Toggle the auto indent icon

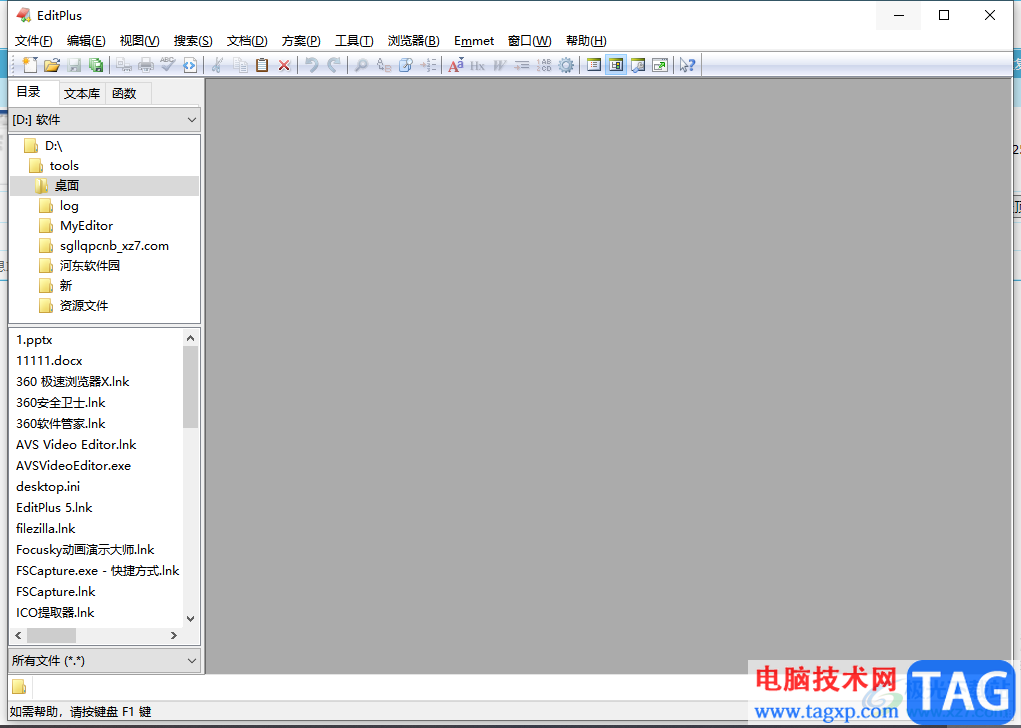(x=522, y=64)
